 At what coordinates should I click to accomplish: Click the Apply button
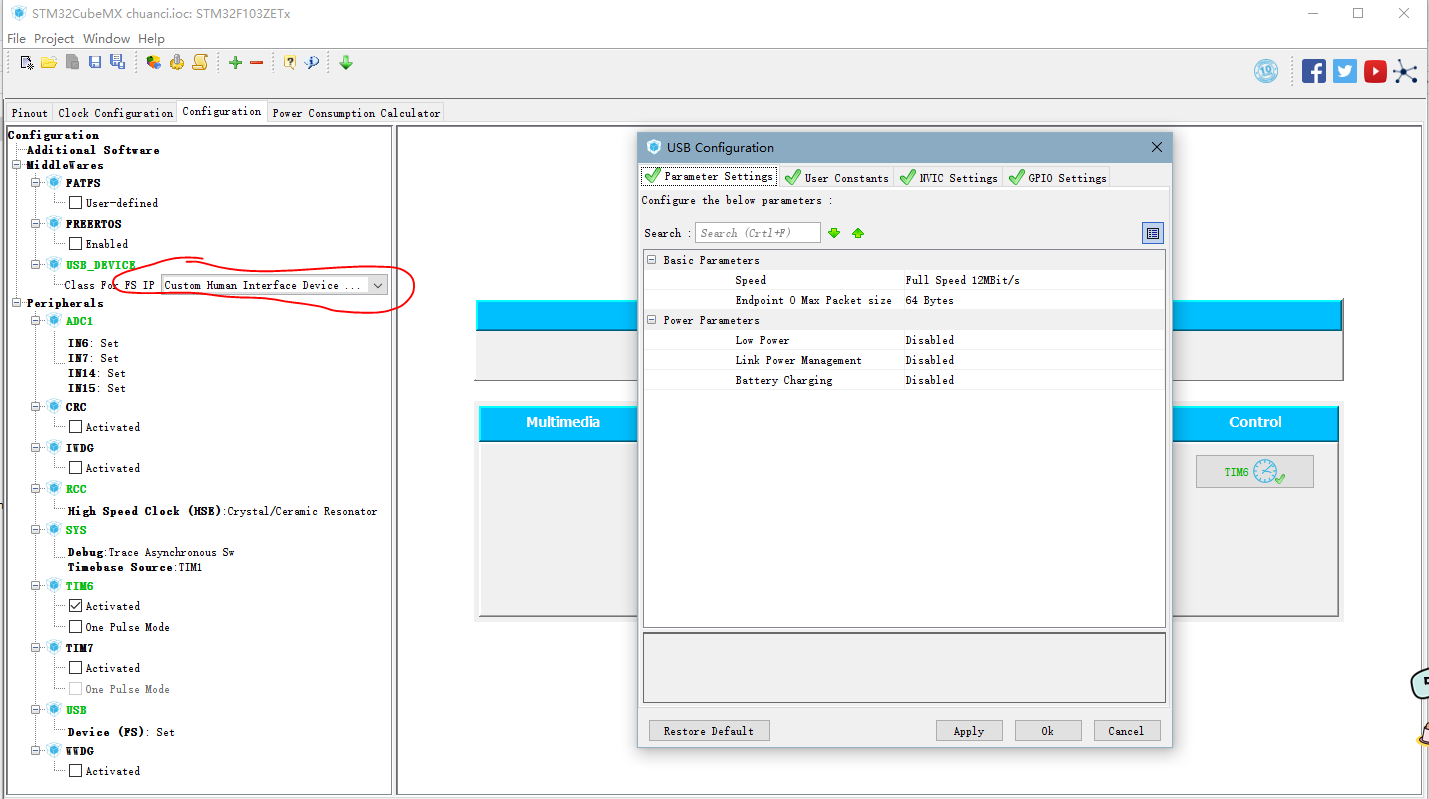pos(969,731)
